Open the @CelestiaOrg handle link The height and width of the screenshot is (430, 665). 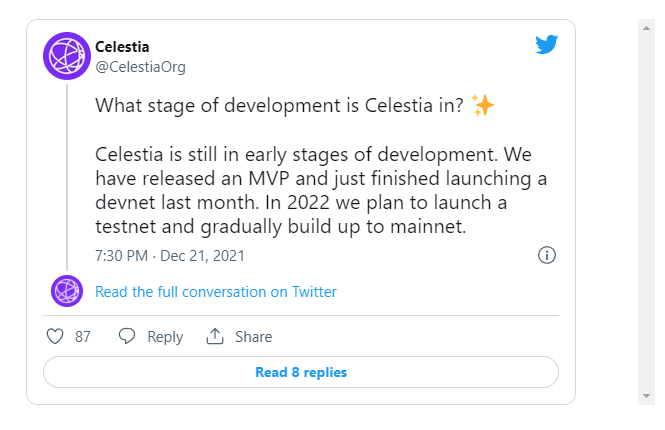pyautogui.click(x=140, y=67)
